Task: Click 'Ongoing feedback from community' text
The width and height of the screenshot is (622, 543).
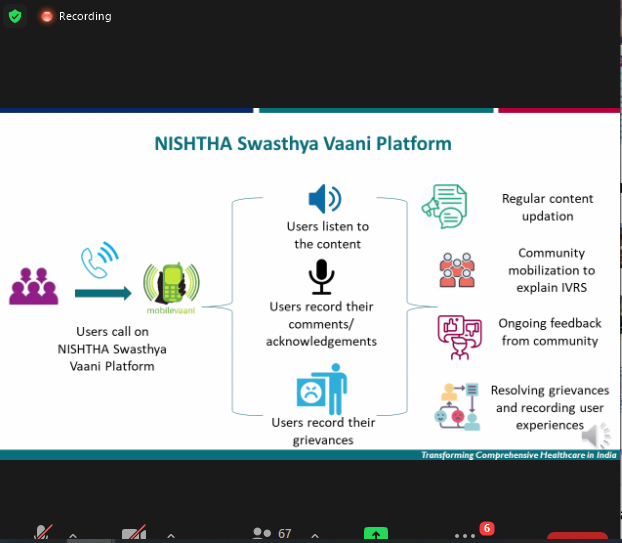Action: pyautogui.click(x=550, y=332)
